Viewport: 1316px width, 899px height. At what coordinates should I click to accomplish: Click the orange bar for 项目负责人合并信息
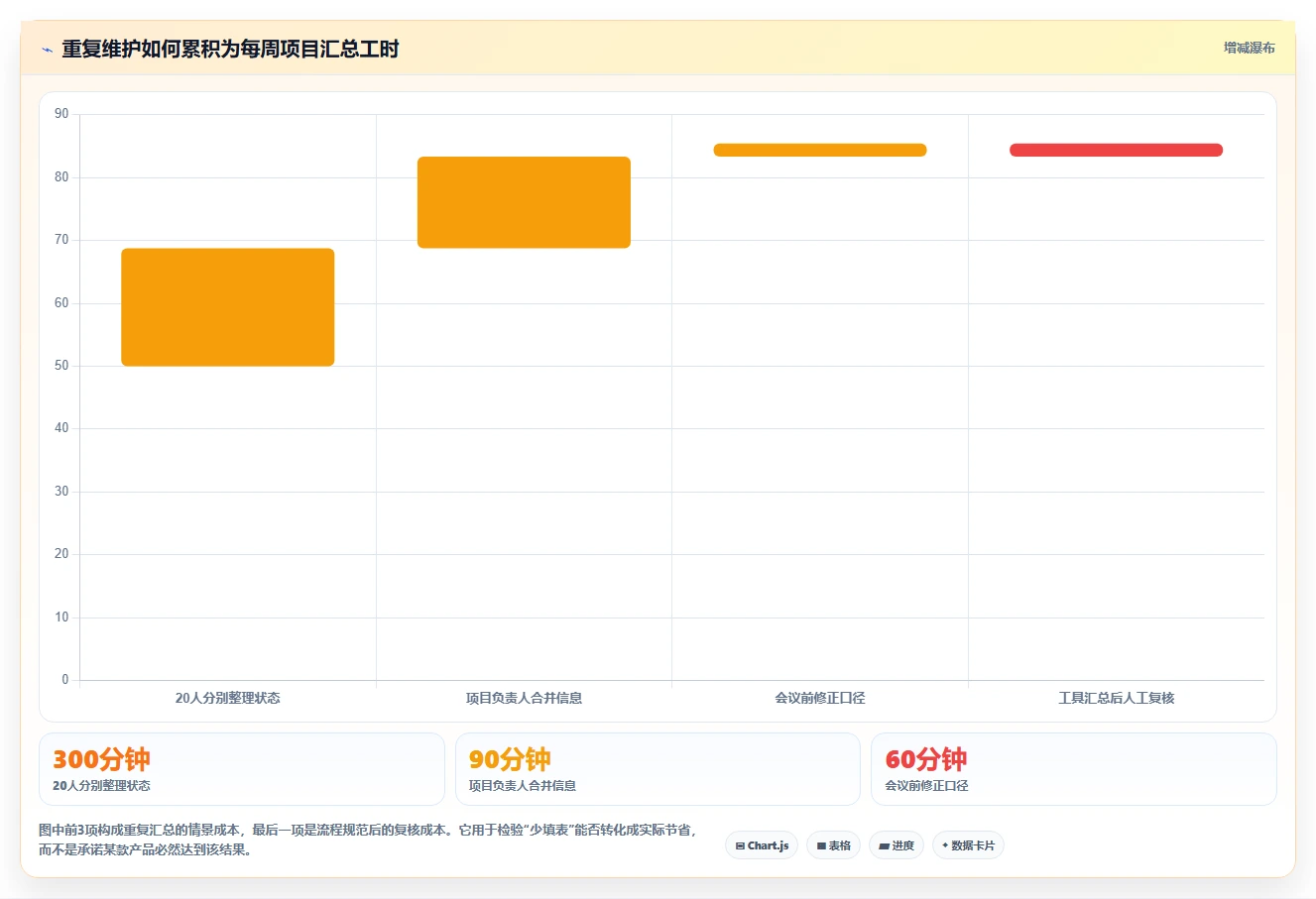pyautogui.click(x=524, y=202)
